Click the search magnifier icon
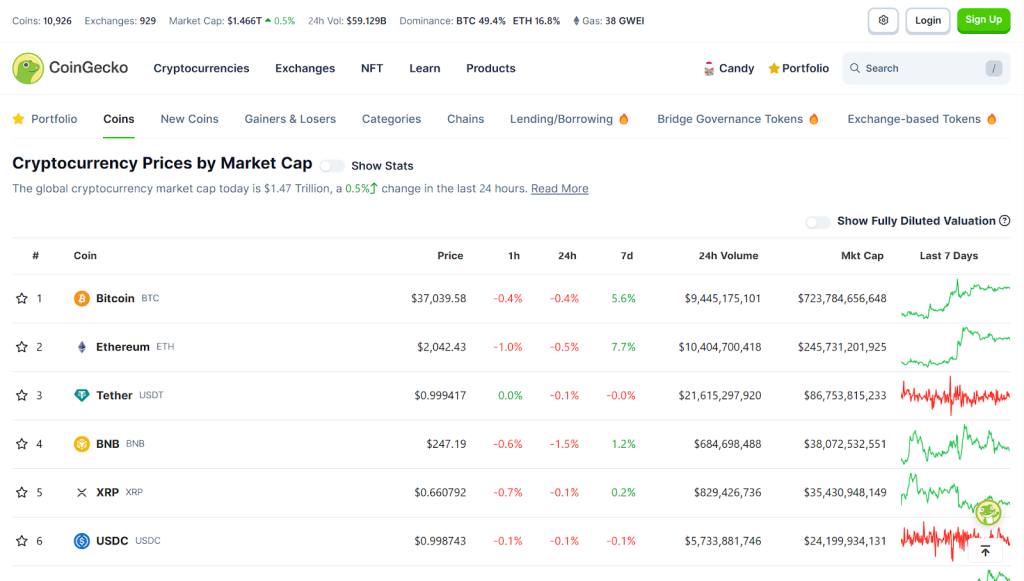This screenshot has height=581, width=1024. (855, 68)
